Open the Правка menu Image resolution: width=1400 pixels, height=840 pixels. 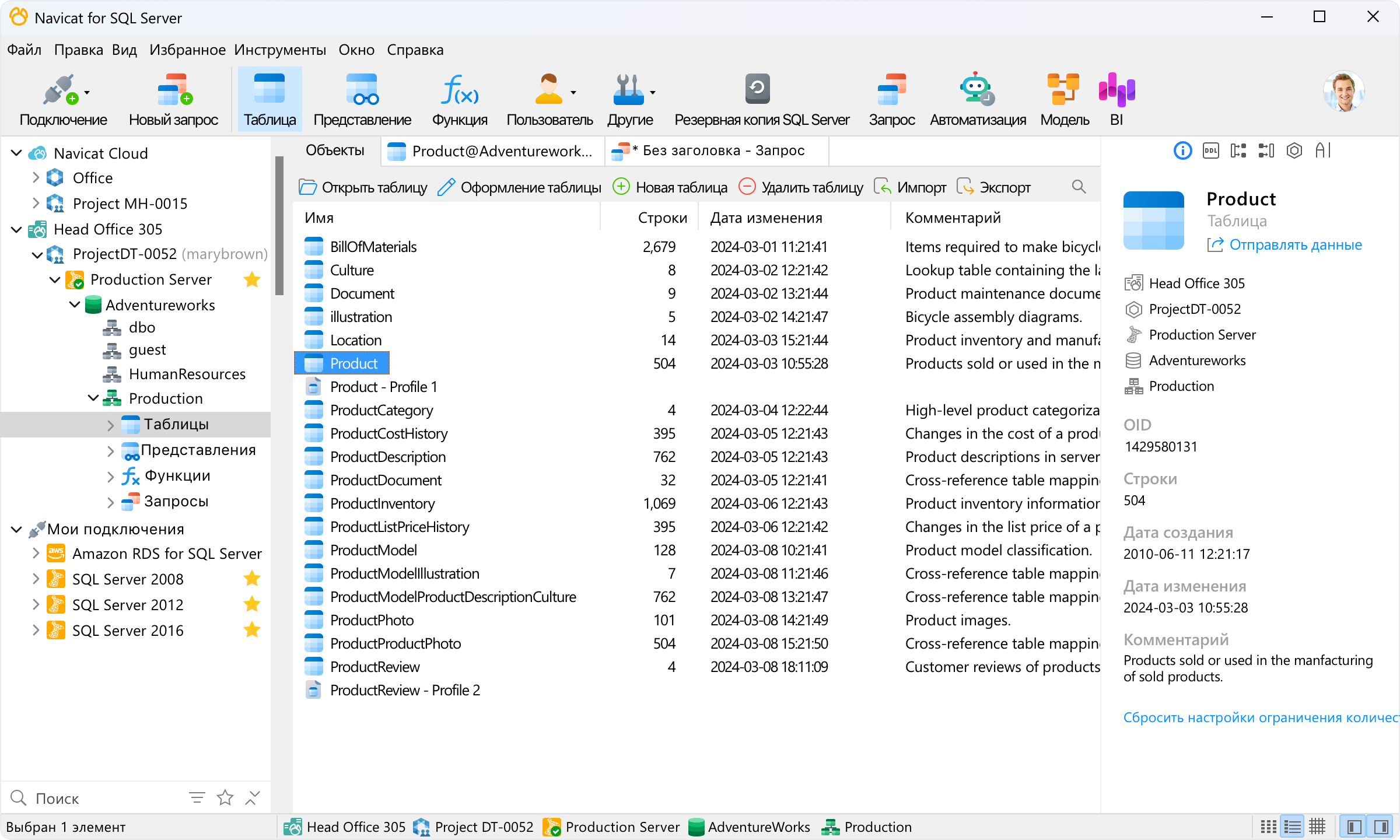click(78, 50)
